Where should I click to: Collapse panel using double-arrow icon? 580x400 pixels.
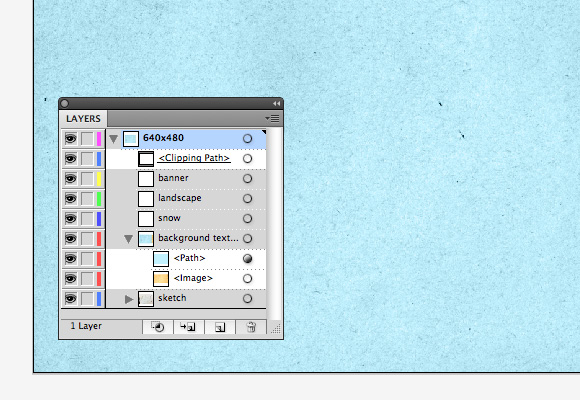point(276,104)
